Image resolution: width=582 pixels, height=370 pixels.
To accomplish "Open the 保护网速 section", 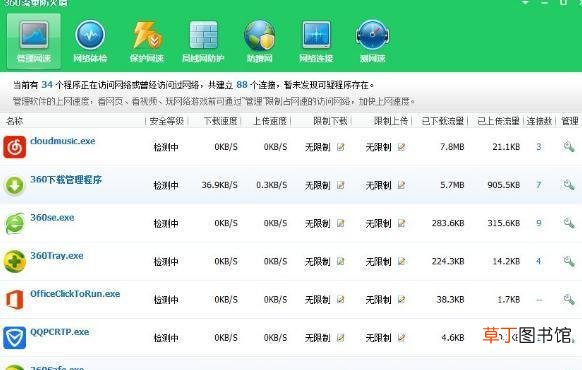I will click(147, 41).
